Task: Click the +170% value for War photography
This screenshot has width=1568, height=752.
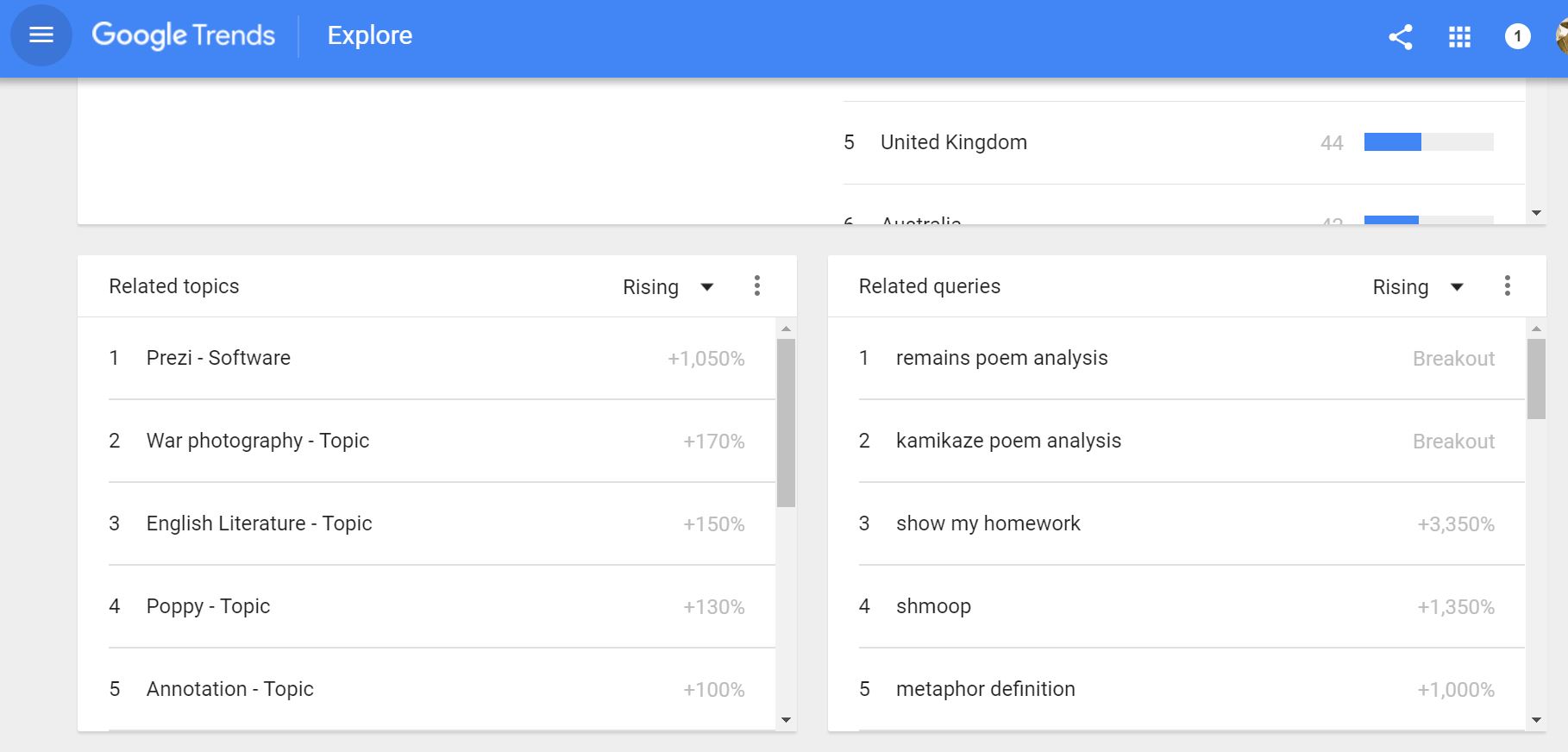Action: [713, 442]
